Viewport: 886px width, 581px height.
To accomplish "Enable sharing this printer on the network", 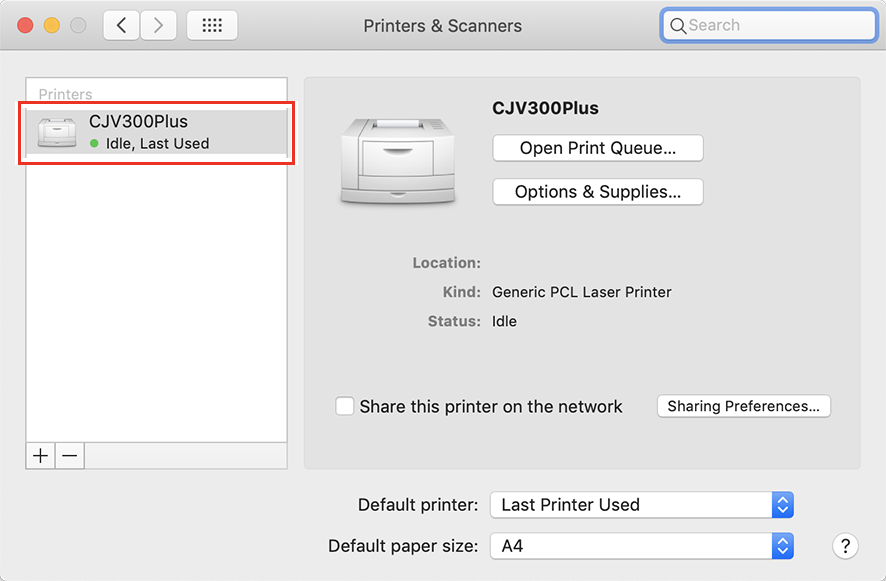I will 345,406.
